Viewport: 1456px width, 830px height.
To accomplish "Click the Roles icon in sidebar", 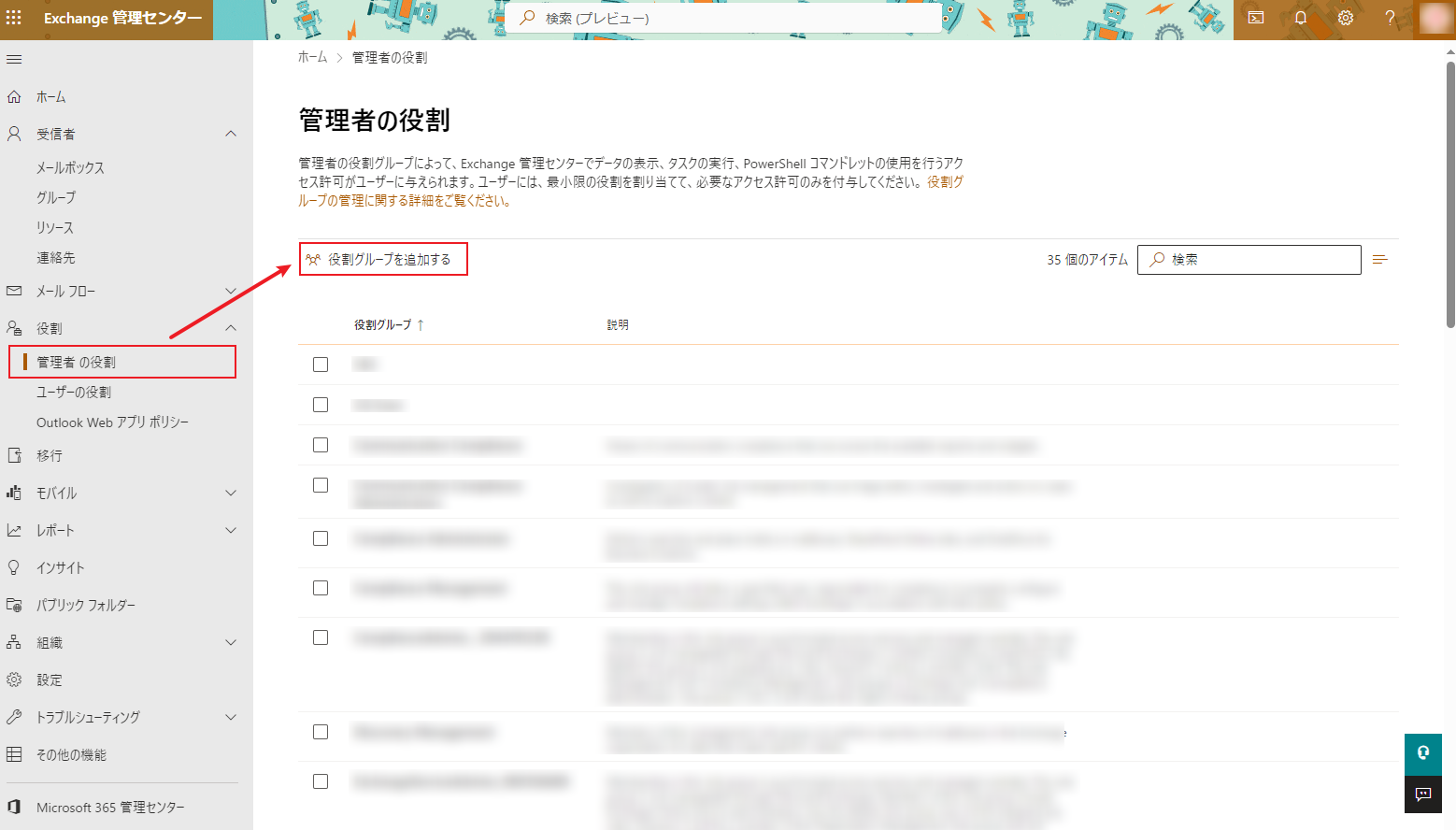I will [x=14, y=328].
